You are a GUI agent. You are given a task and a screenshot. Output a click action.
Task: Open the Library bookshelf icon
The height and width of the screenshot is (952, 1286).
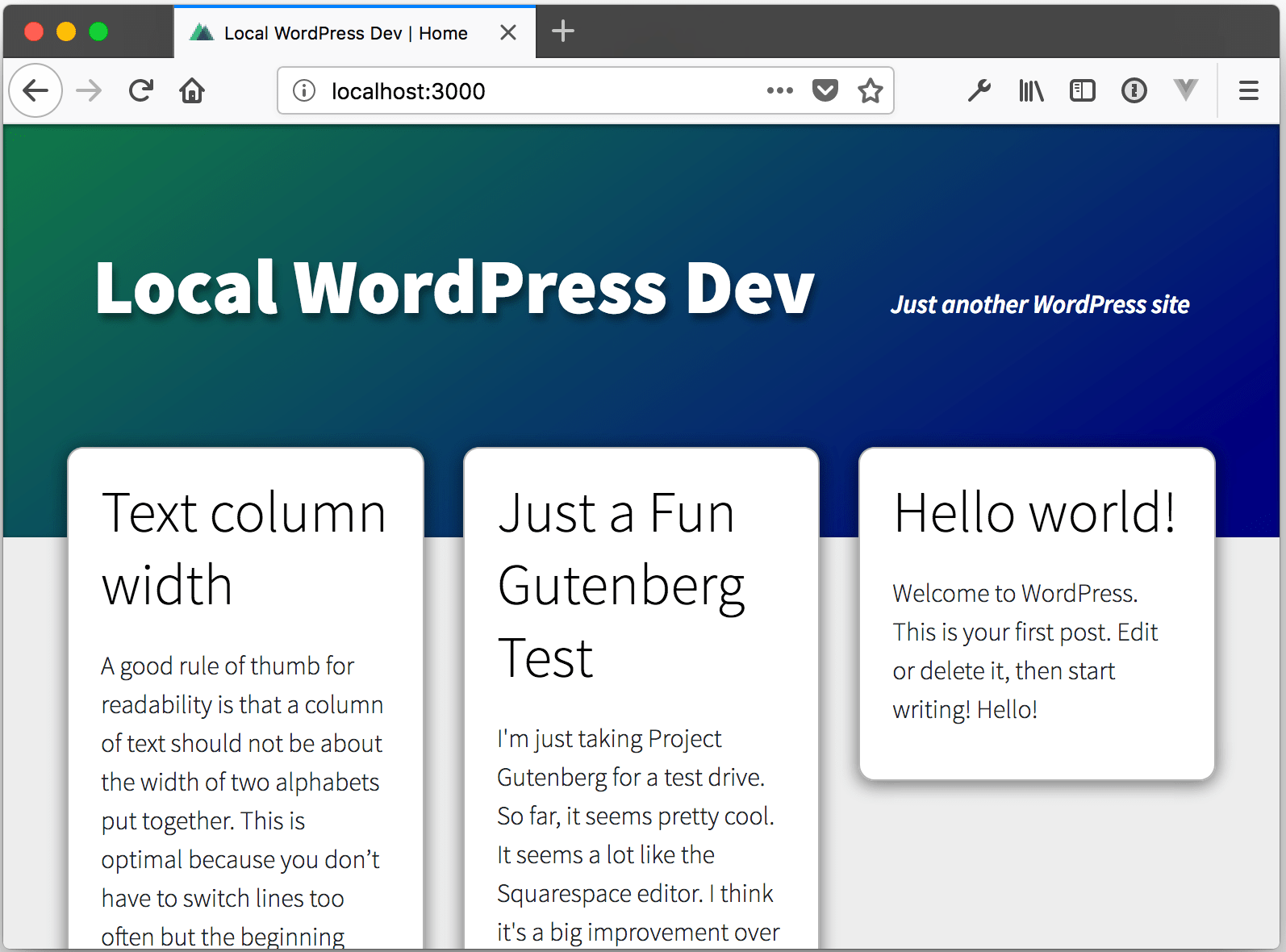pos(1031,90)
